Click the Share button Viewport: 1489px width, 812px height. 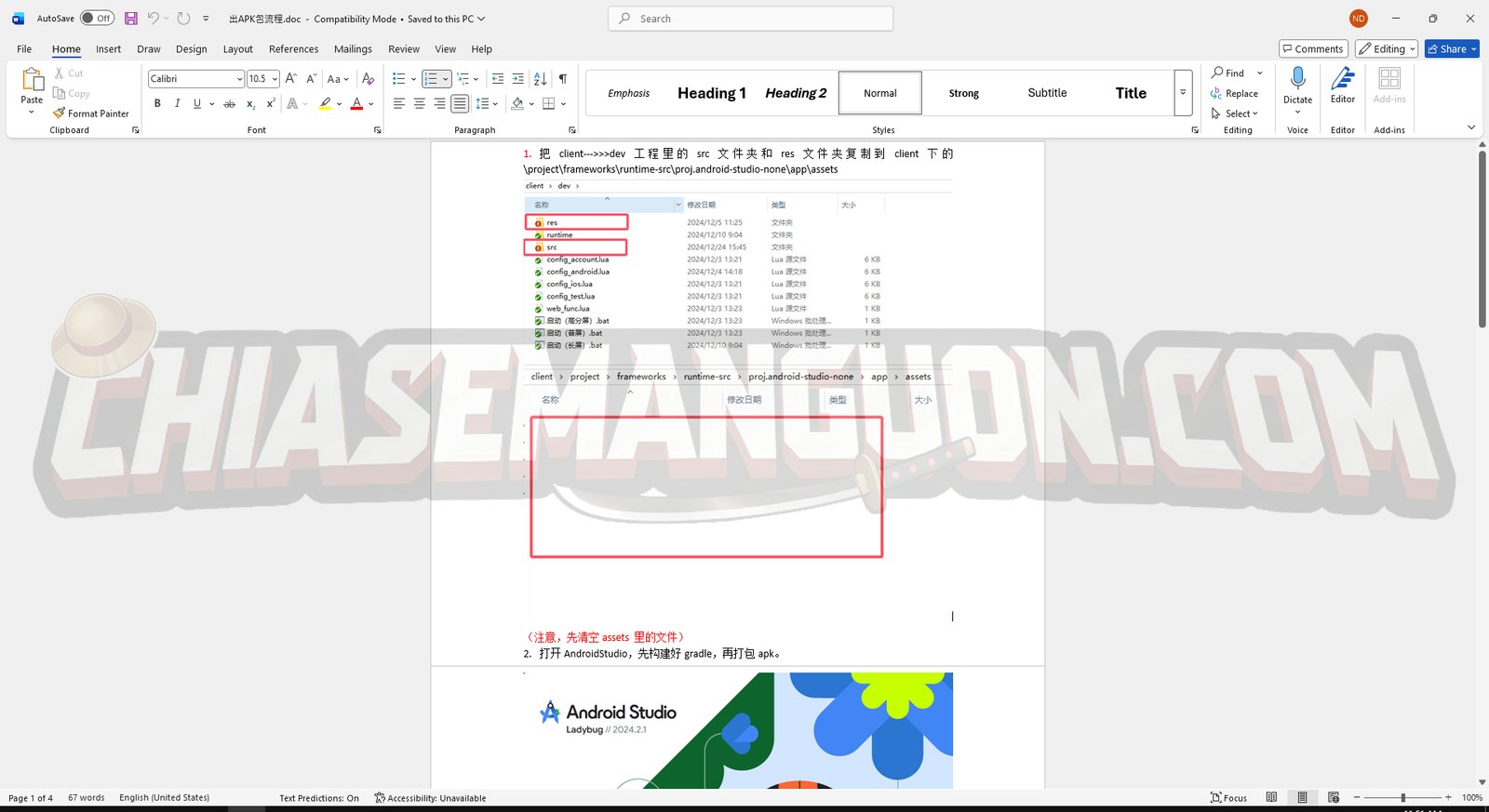(1451, 49)
